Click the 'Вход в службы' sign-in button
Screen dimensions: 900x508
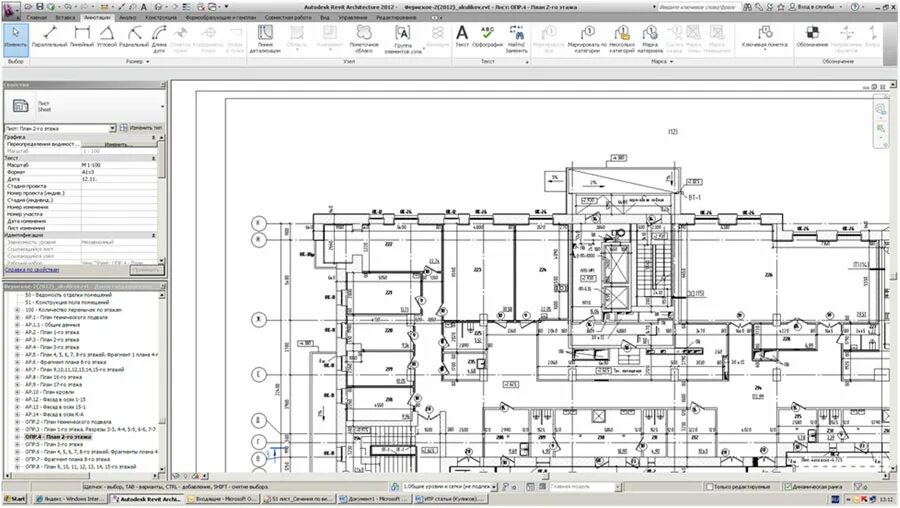point(815,7)
